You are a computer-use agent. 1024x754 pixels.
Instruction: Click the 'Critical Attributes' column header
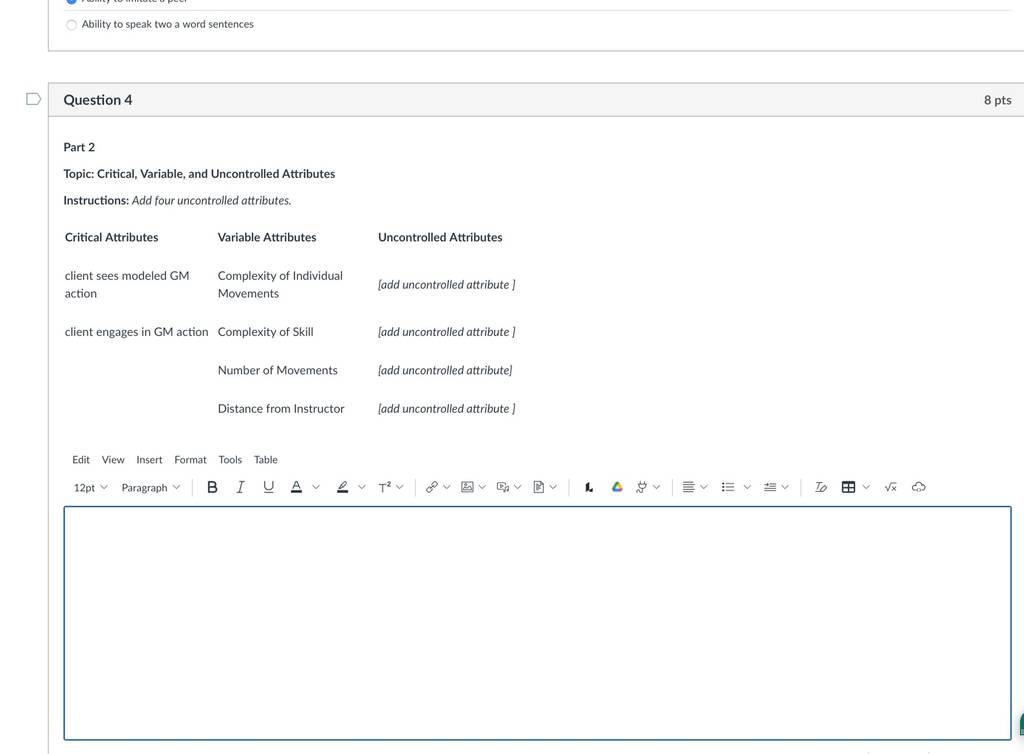[x=112, y=238]
